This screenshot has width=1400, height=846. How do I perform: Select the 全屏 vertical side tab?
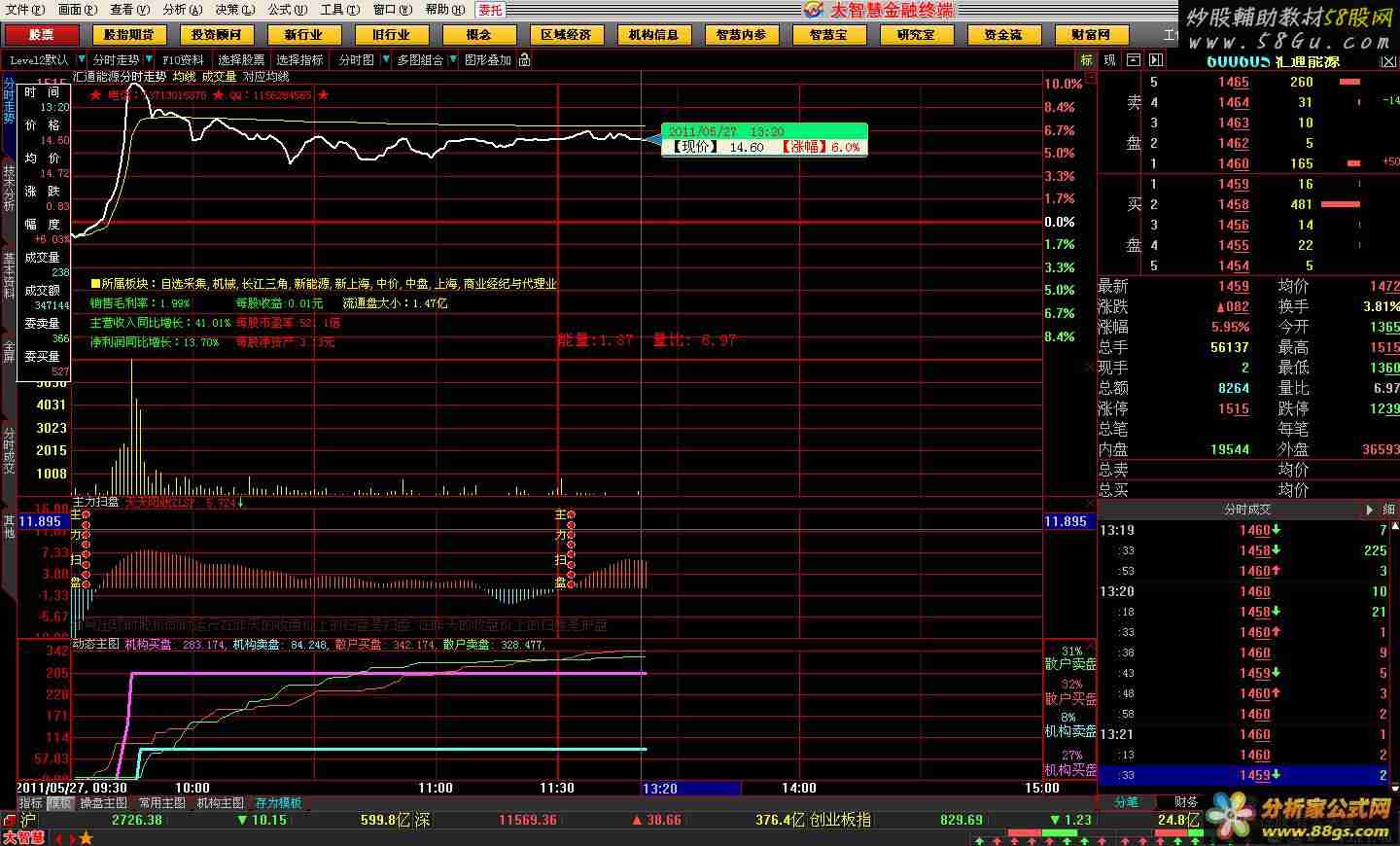click(x=9, y=351)
